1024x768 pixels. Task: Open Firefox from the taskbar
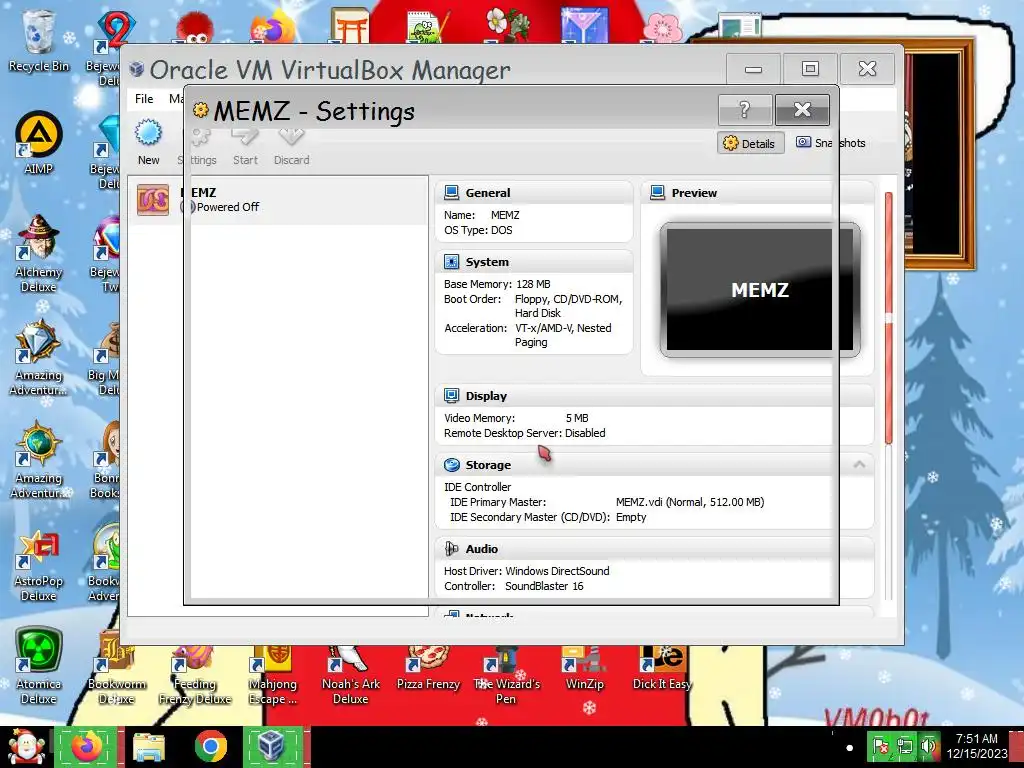point(87,747)
